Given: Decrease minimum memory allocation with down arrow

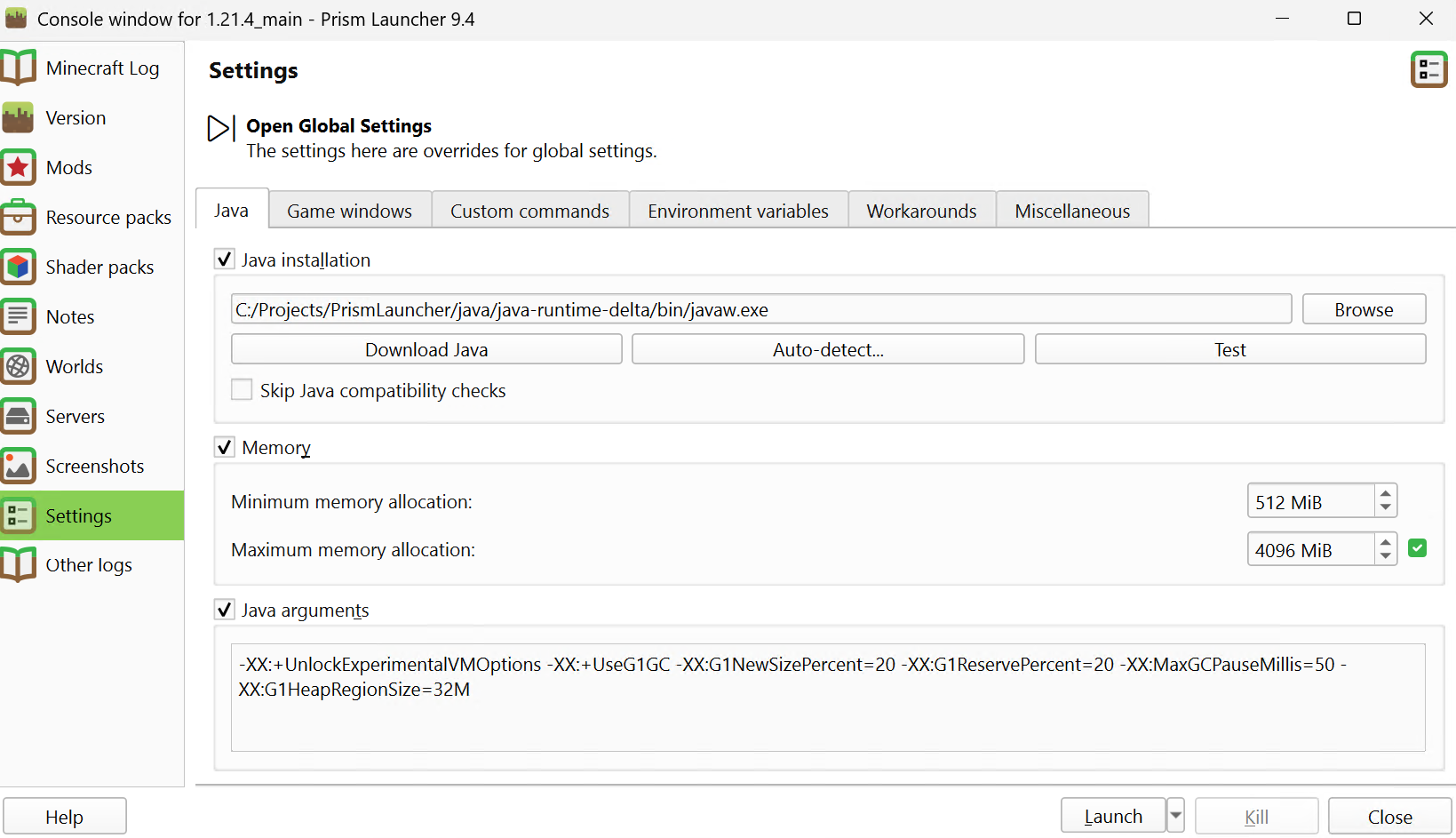Looking at the screenshot, I should click(1386, 507).
